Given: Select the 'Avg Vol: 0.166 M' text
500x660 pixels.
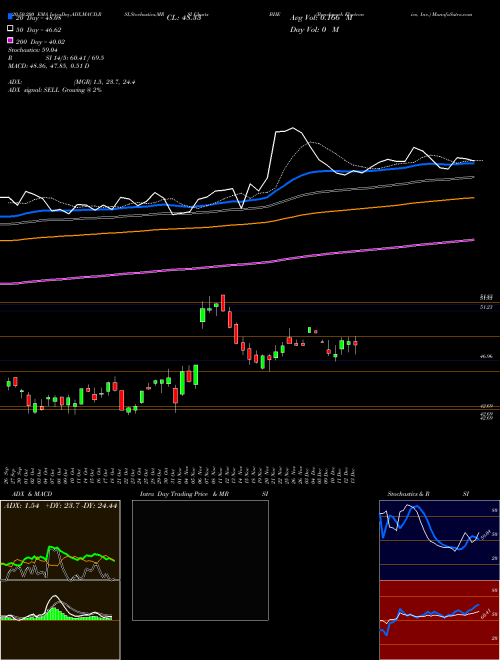Looking at the screenshot, I should point(321,18).
